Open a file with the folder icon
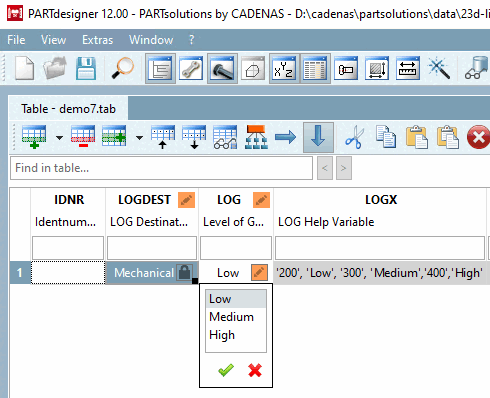 coord(55,68)
